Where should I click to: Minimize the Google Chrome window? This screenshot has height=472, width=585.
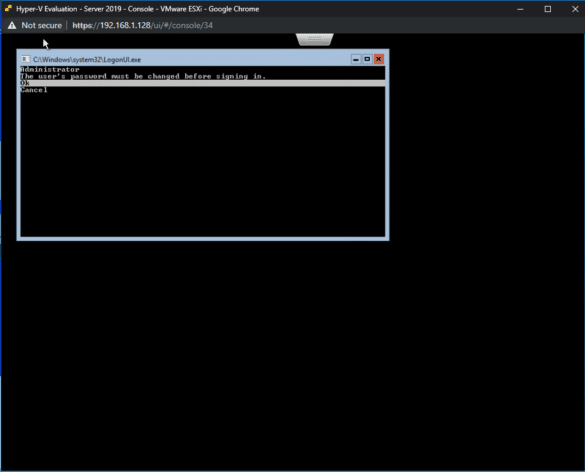(520, 9)
